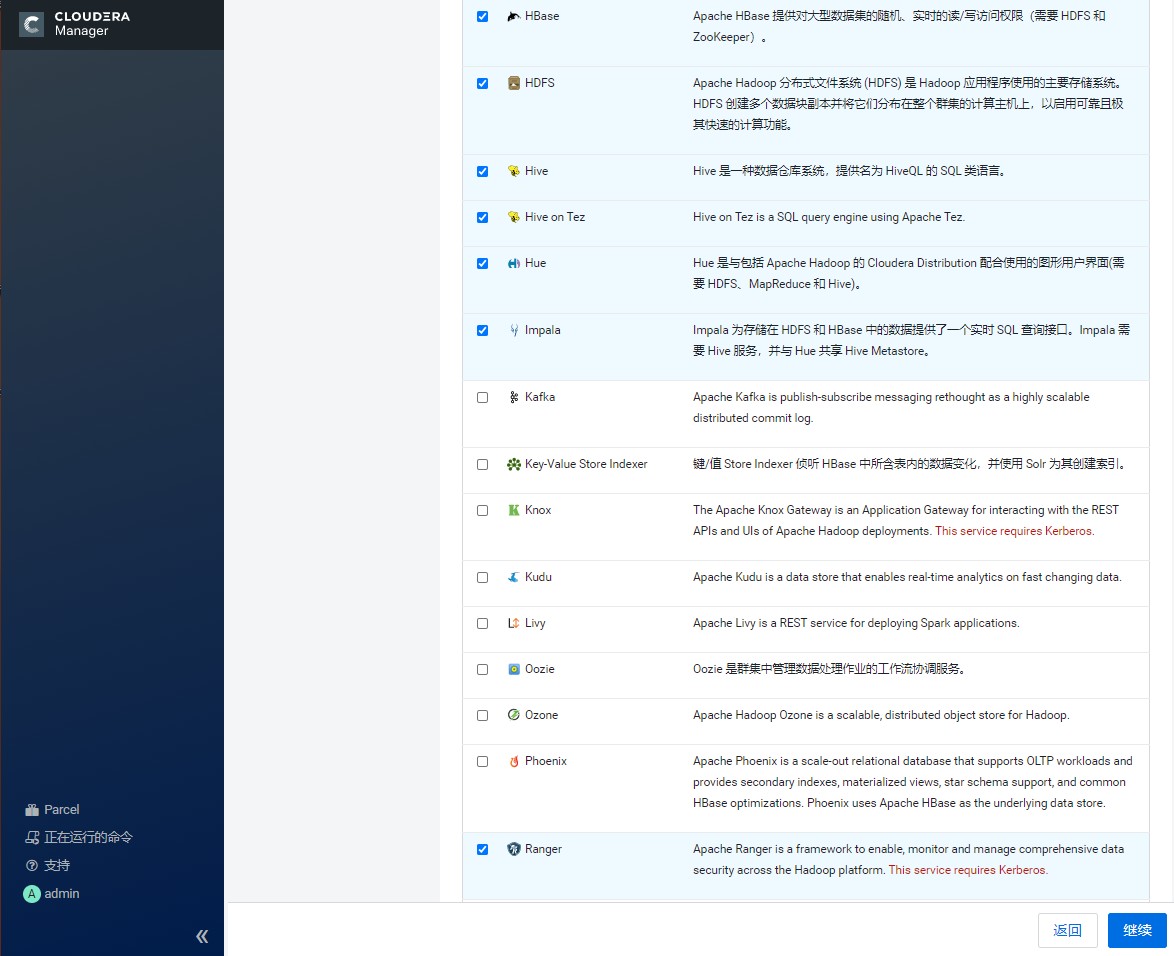Click the Kafka service icon
The width and height of the screenshot is (1174, 956).
pyautogui.click(x=514, y=398)
